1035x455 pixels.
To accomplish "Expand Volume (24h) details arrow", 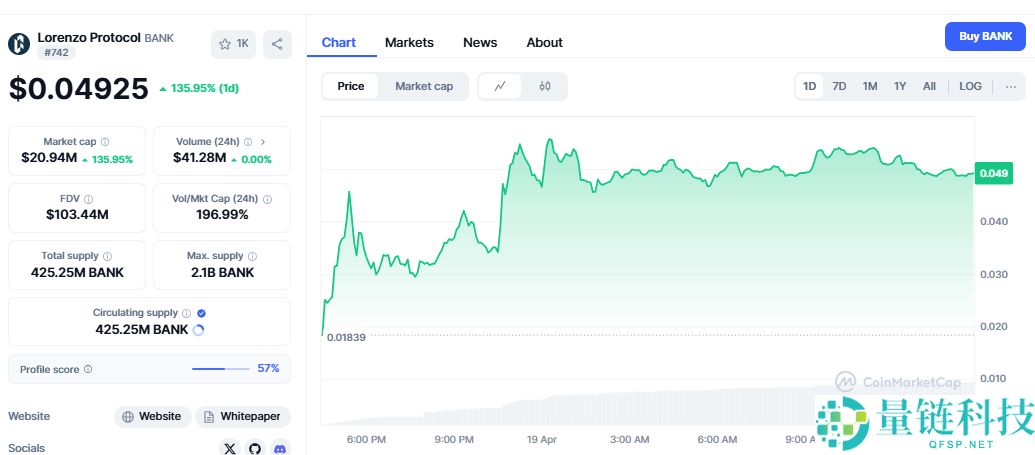I will 263,142.
